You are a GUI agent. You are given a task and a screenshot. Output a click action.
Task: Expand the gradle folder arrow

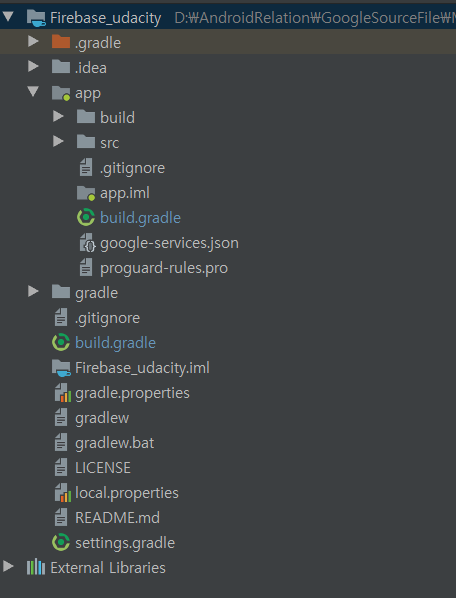pyautogui.click(x=33, y=291)
